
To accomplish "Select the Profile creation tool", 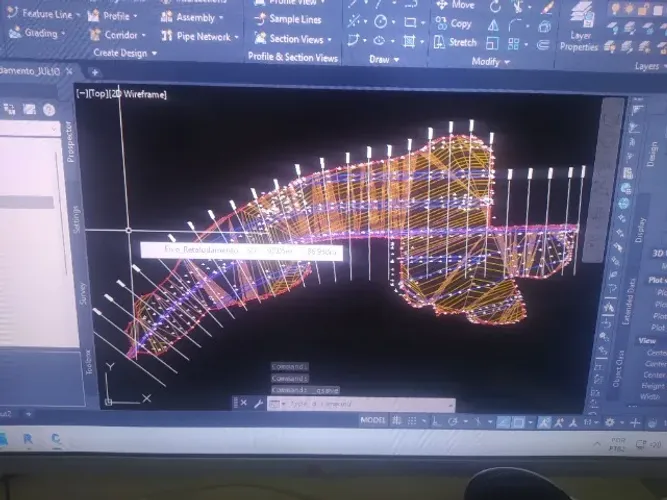I will point(108,16).
